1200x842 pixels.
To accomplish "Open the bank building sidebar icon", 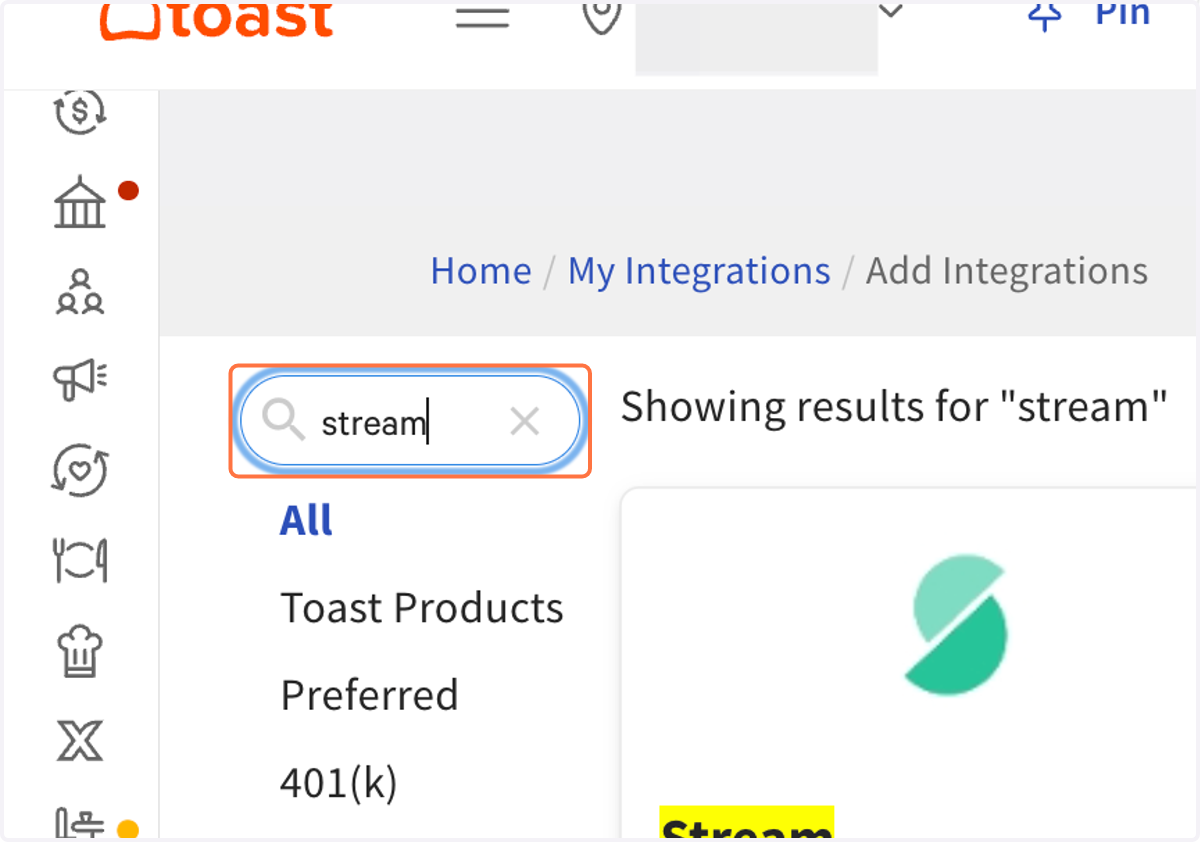I will point(80,202).
